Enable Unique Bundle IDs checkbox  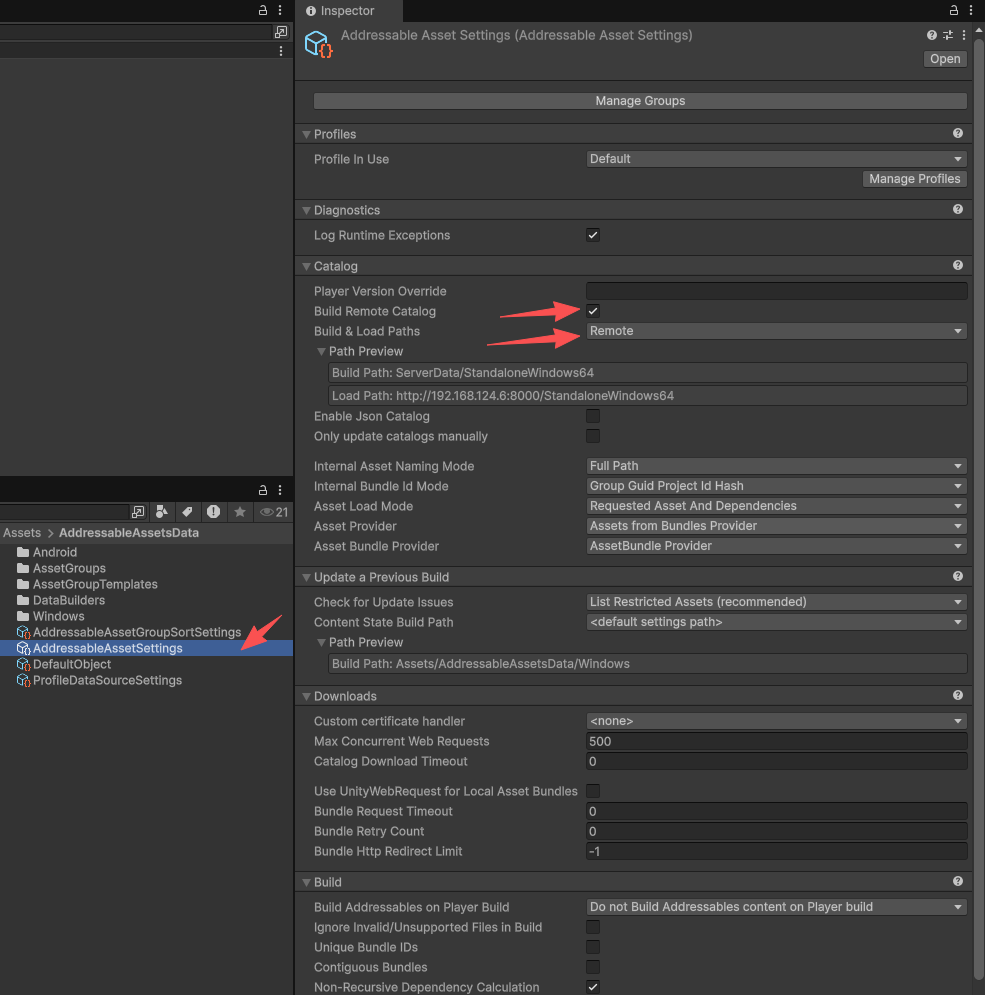(593, 947)
